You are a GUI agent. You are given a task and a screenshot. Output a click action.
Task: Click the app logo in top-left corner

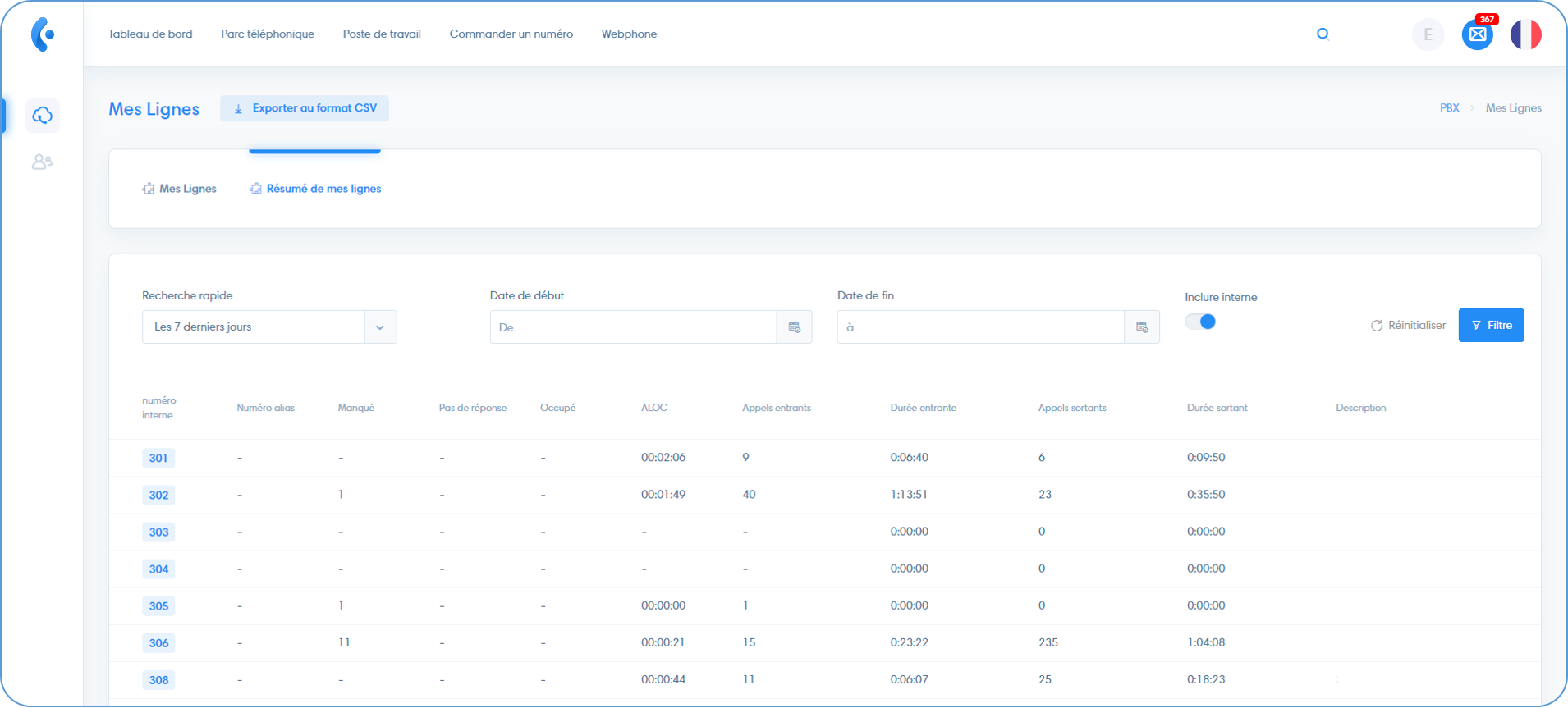click(43, 34)
